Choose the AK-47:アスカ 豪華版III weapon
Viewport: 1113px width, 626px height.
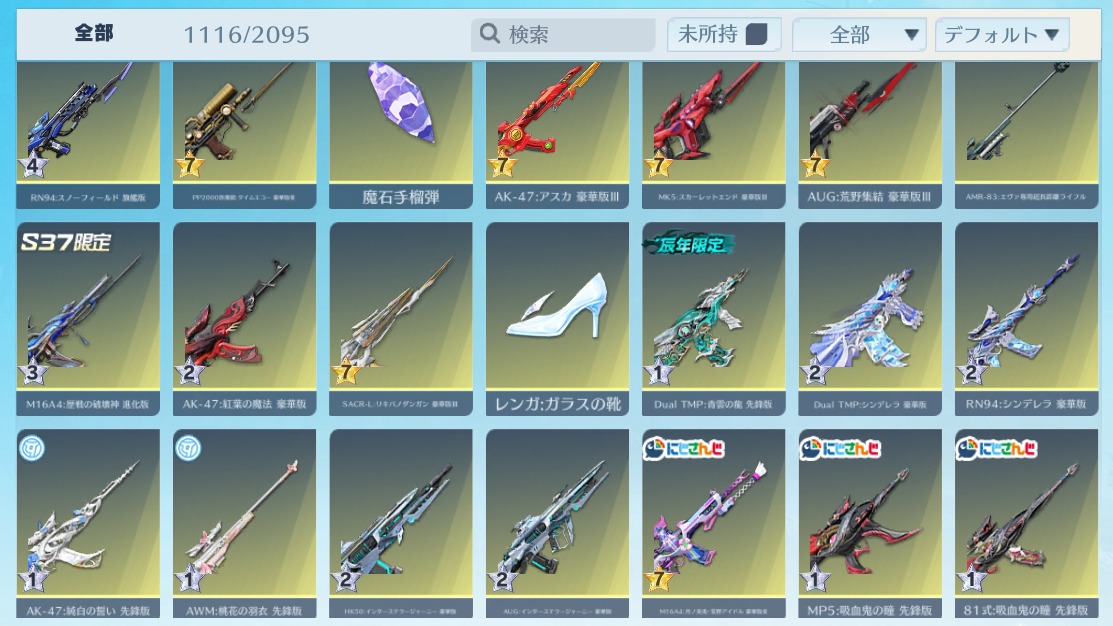click(557, 135)
